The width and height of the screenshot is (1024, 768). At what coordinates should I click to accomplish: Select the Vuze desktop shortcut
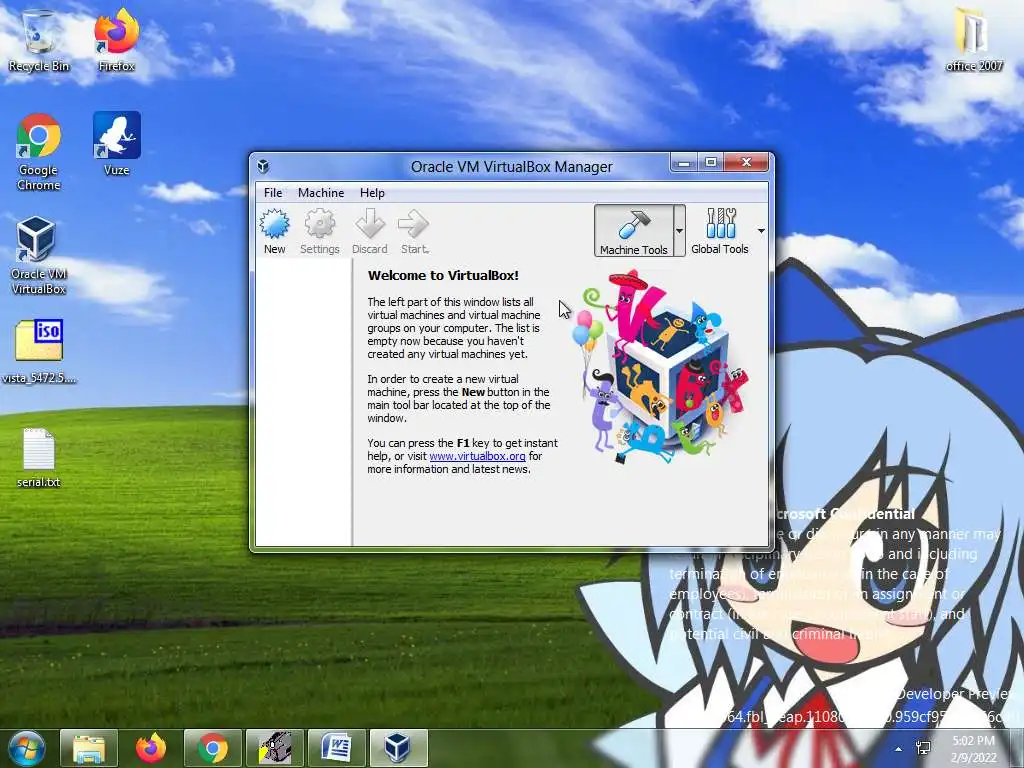[116, 144]
